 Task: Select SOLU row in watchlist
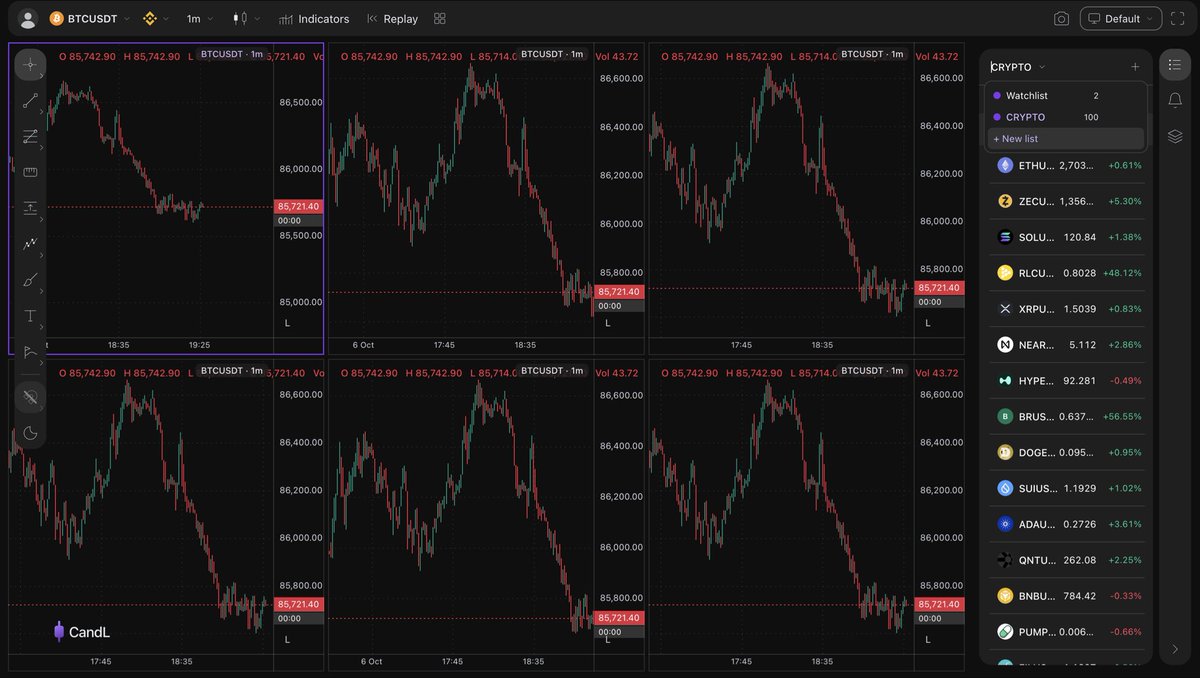point(1066,237)
